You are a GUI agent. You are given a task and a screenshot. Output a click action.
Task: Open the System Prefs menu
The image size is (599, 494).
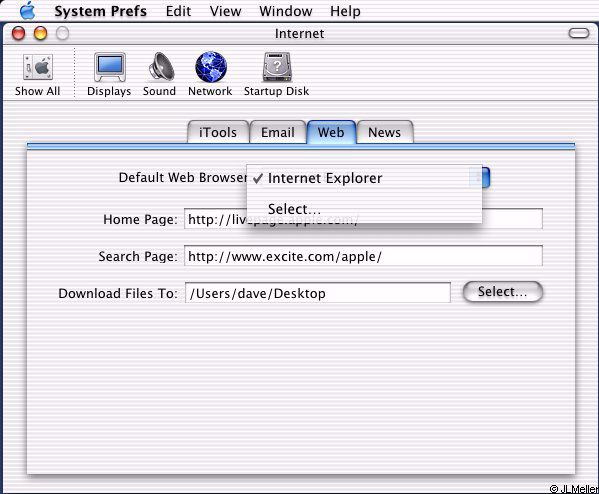100,11
